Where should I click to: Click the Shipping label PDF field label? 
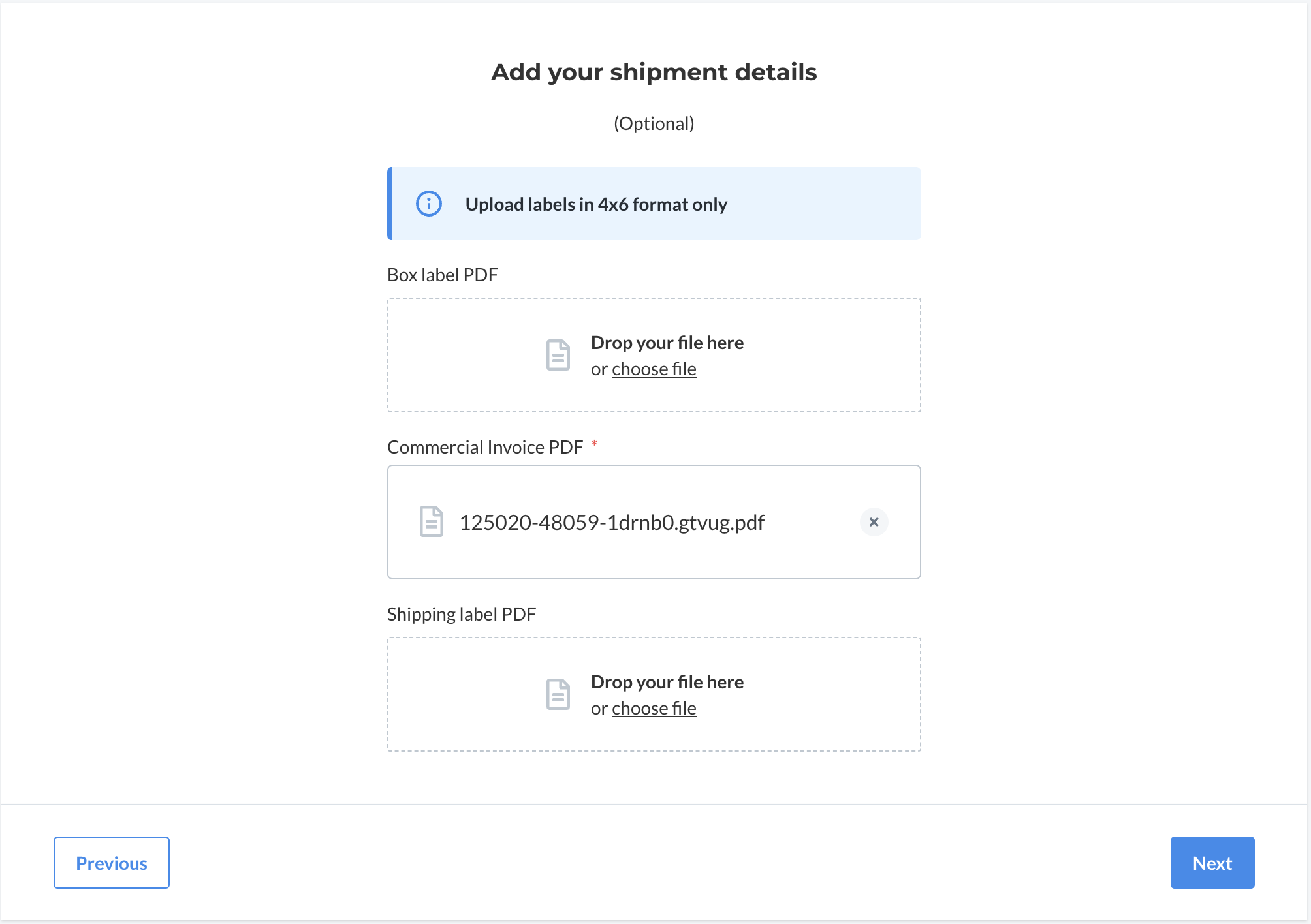(462, 614)
